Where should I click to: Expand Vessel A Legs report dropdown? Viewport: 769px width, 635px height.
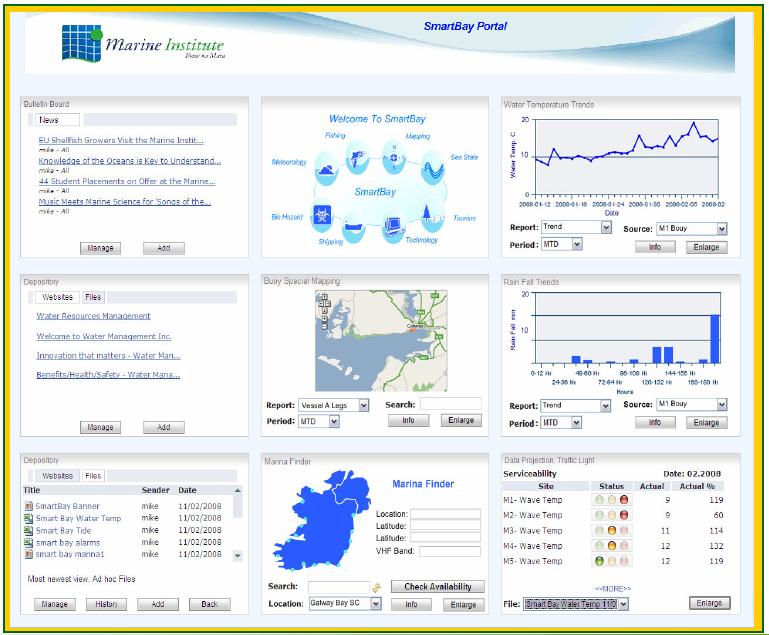click(x=363, y=405)
